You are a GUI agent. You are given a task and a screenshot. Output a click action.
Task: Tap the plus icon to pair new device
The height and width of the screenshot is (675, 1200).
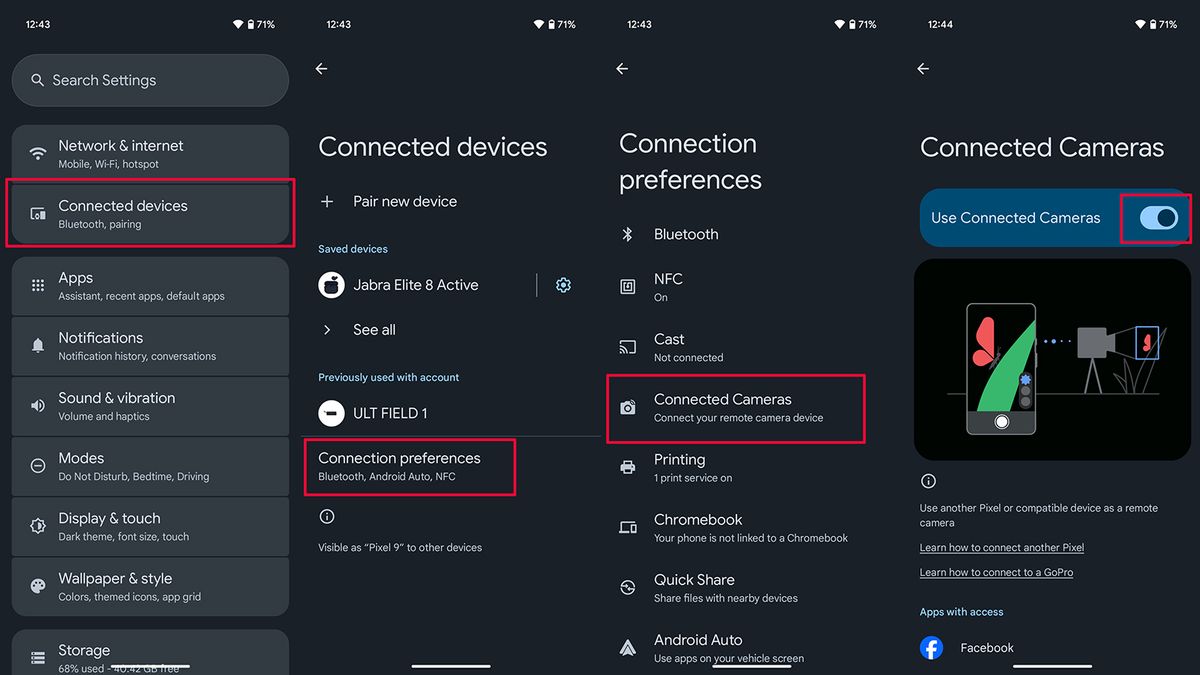pyautogui.click(x=327, y=201)
